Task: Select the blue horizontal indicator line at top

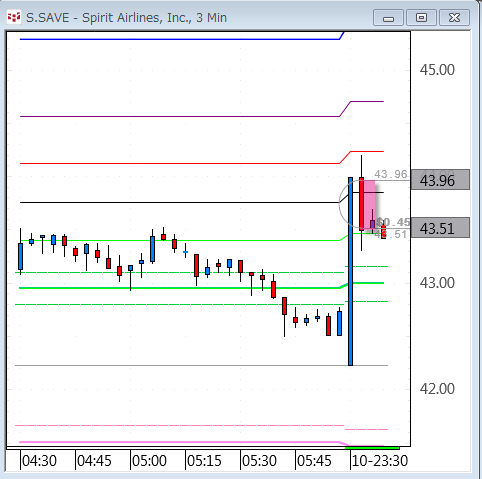Action: tap(180, 39)
